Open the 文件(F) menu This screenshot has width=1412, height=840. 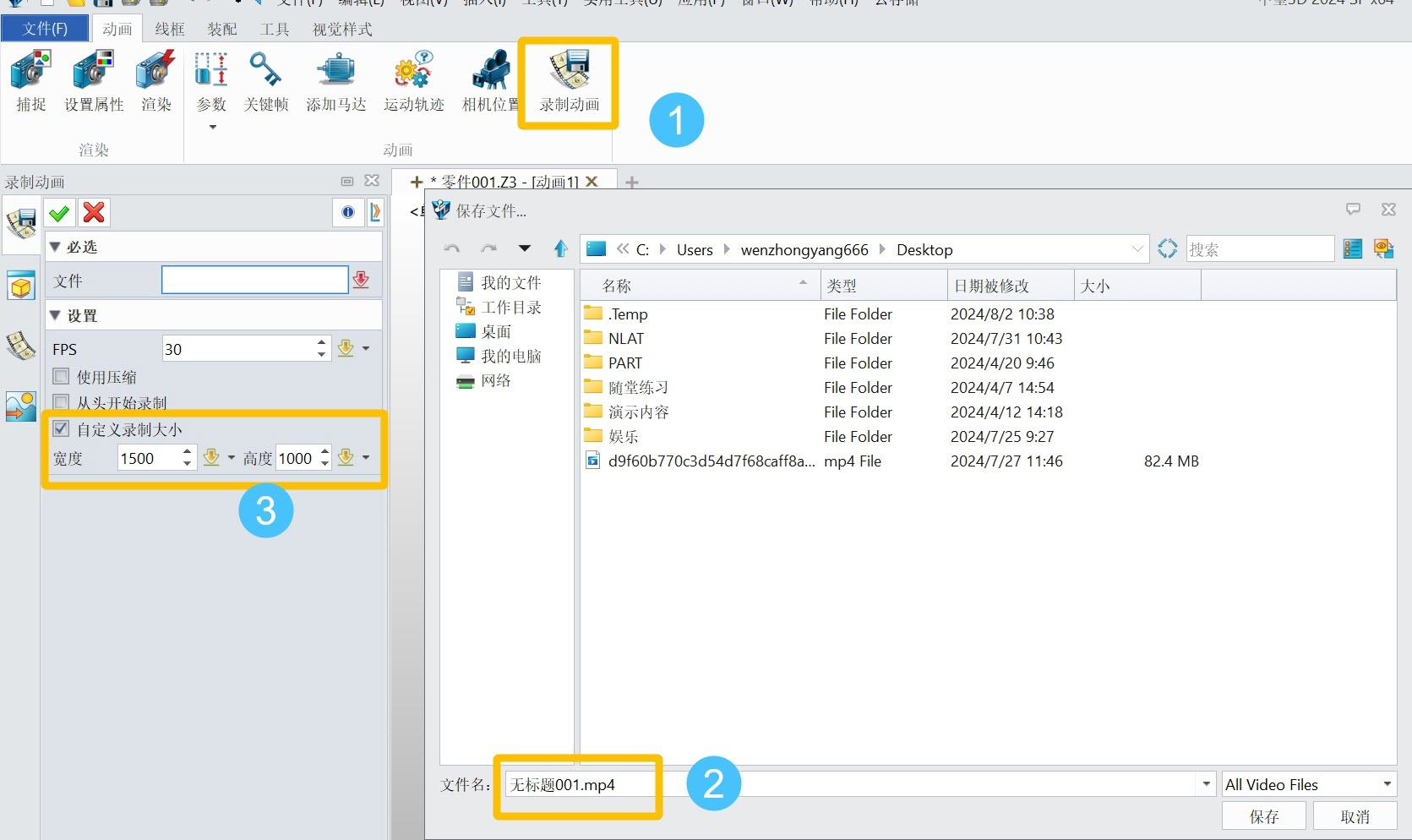coord(45,29)
